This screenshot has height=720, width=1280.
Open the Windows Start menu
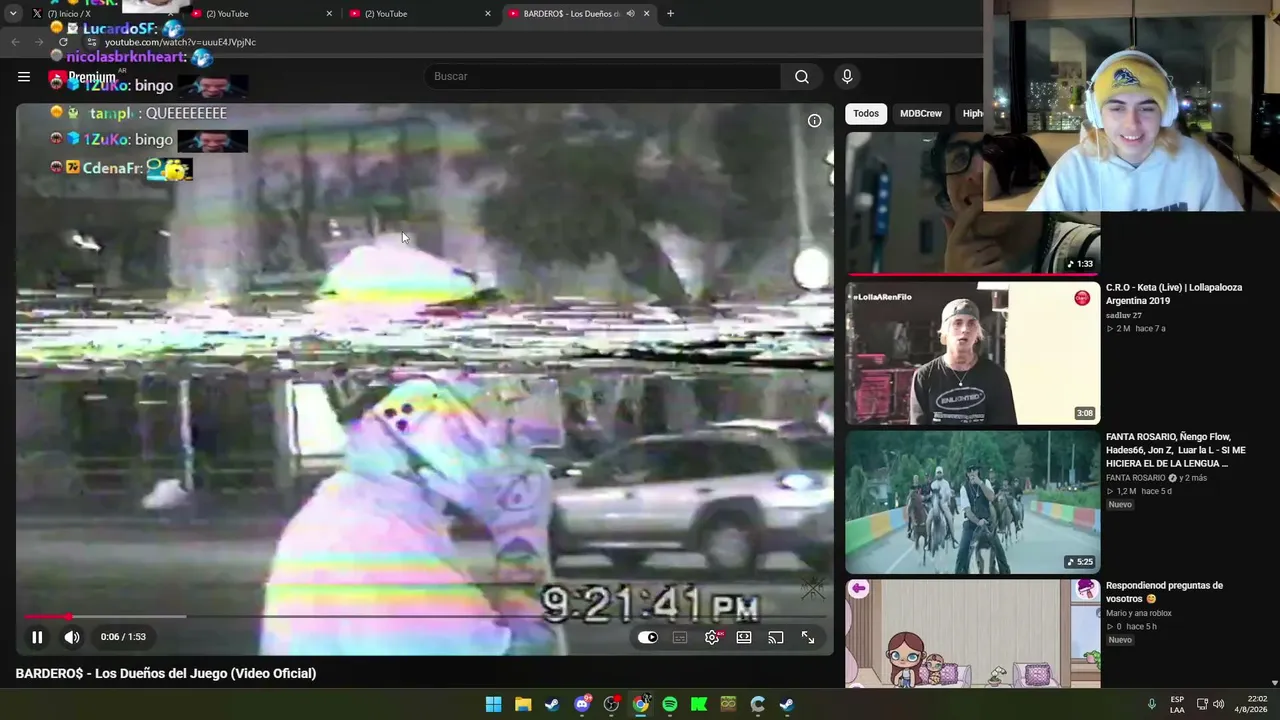pos(494,704)
